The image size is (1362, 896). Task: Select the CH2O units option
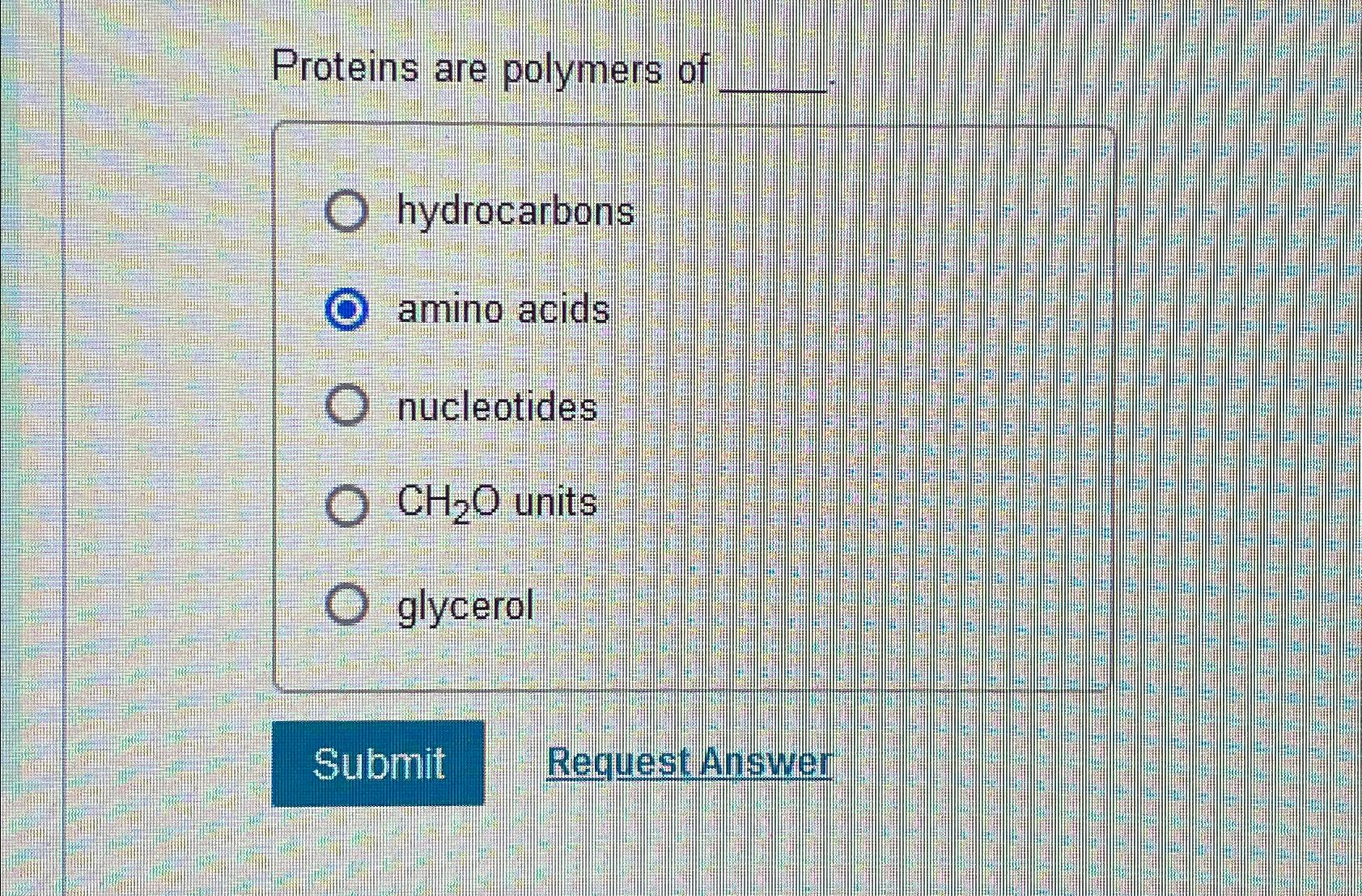346,504
